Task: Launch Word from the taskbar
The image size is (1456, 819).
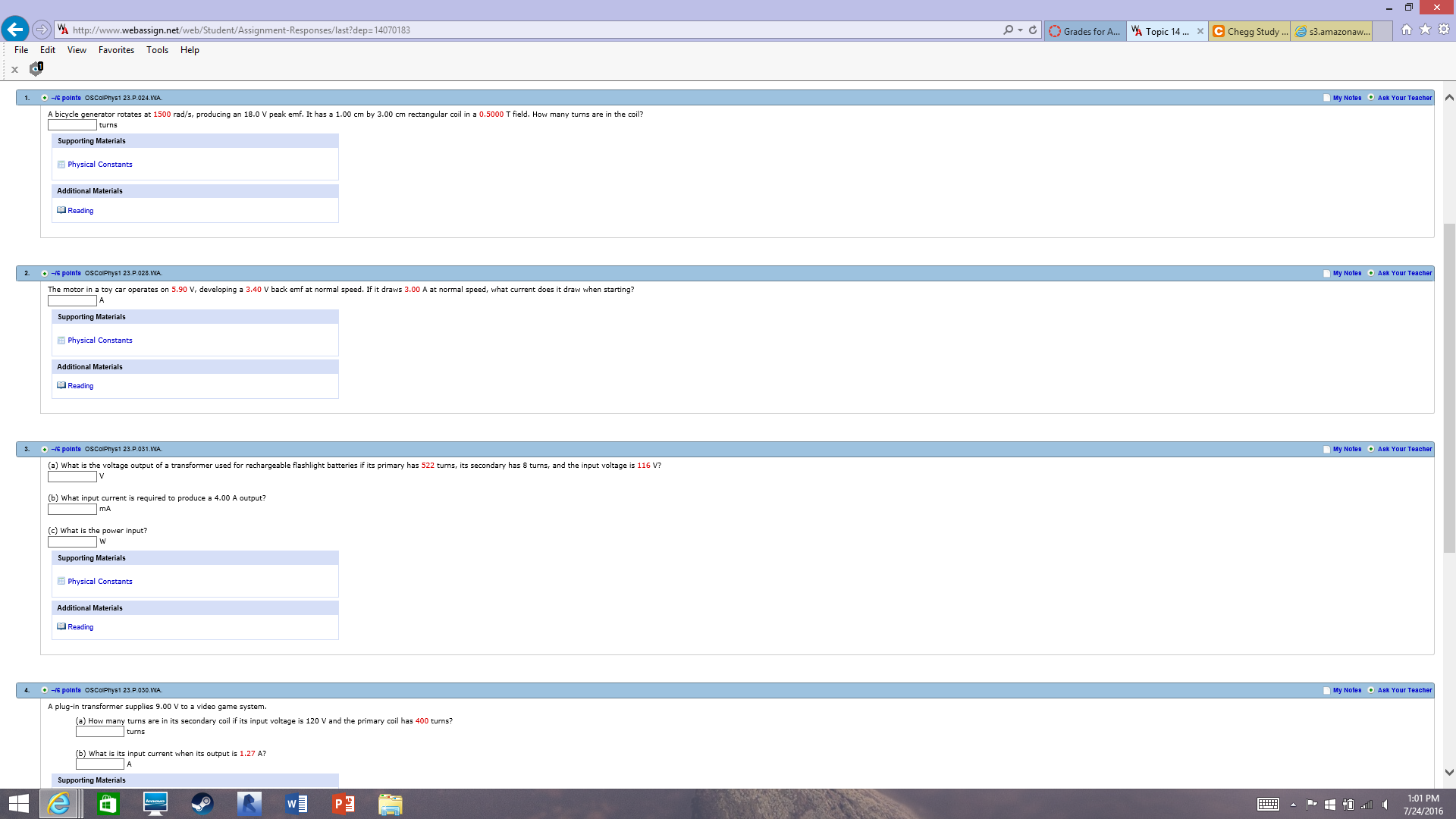Action: pos(296,803)
